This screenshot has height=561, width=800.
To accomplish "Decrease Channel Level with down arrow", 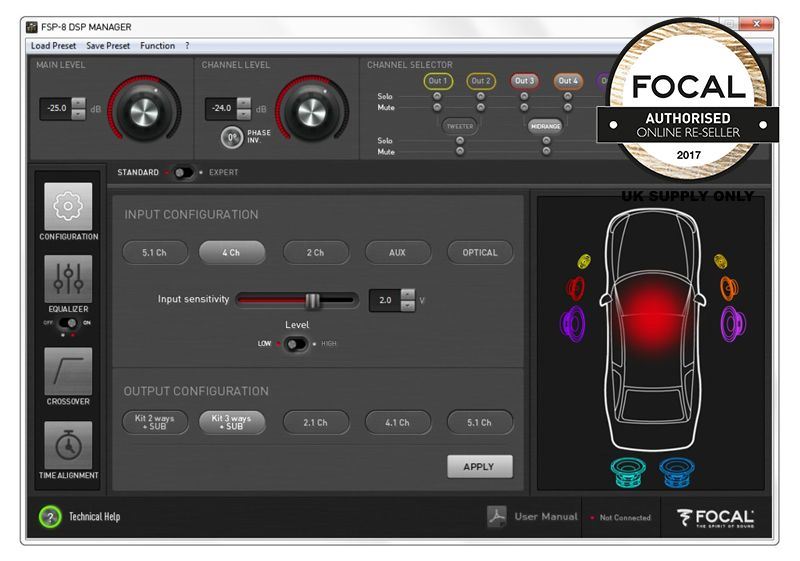I will tap(243, 114).
